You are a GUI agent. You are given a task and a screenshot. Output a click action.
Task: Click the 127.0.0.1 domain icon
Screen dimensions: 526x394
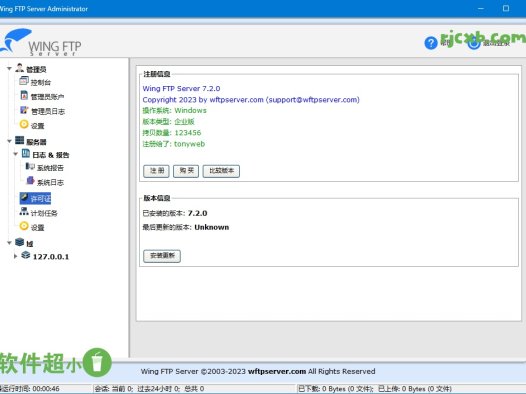coord(26,255)
